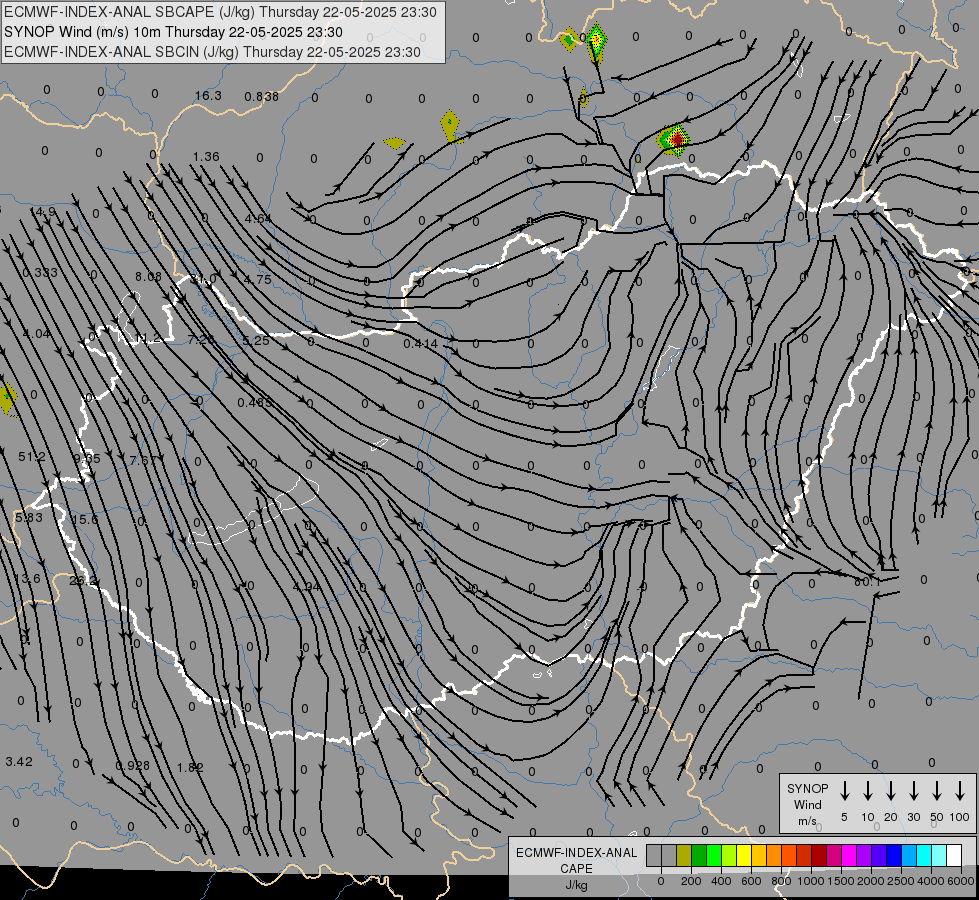Click the 4000 tick on the CAPE scale
Image resolution: width=979 pixels, height=900 pixels.
pos(931,881)
